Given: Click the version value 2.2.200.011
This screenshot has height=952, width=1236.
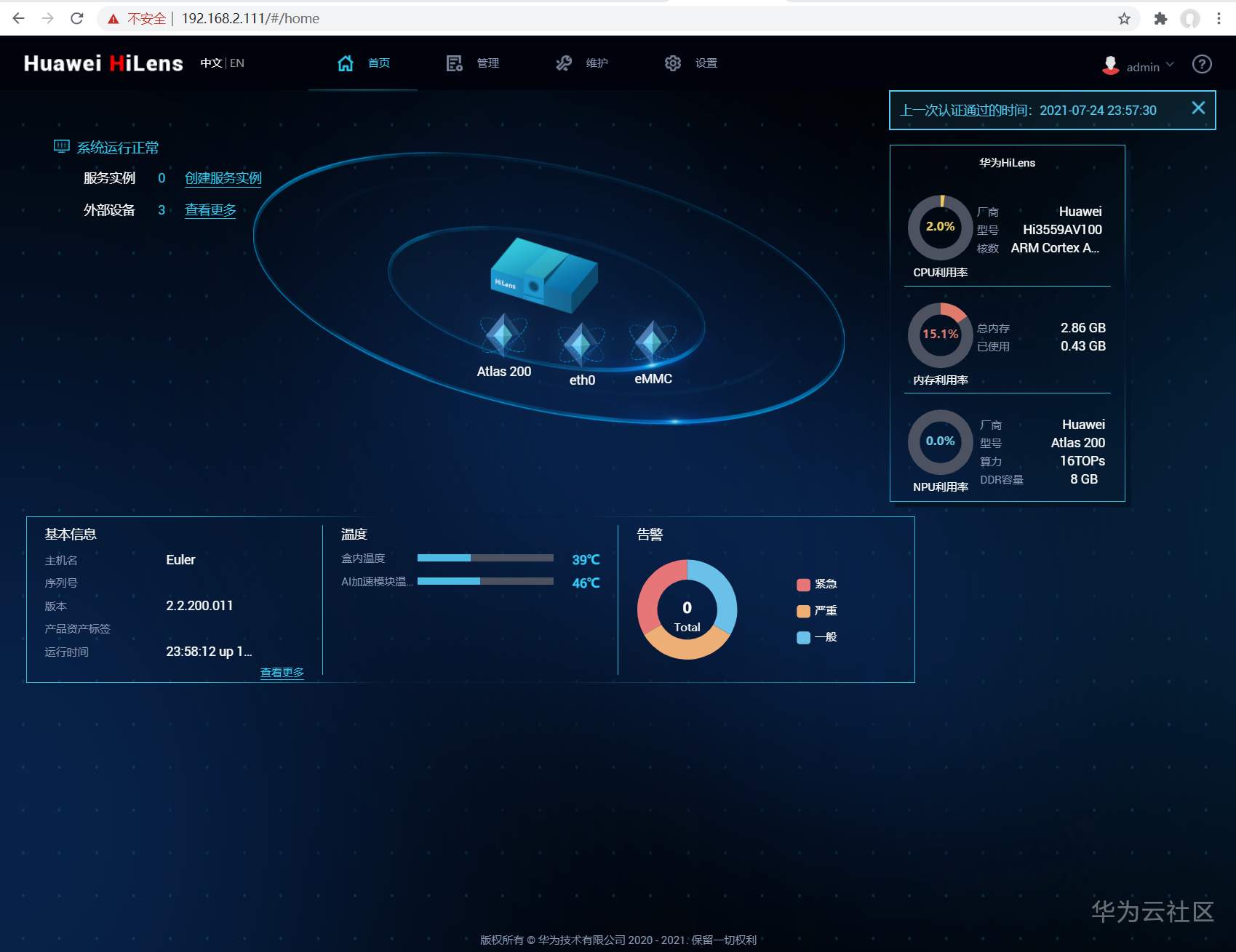Looking at the screenshot, I should pos(199,606).
